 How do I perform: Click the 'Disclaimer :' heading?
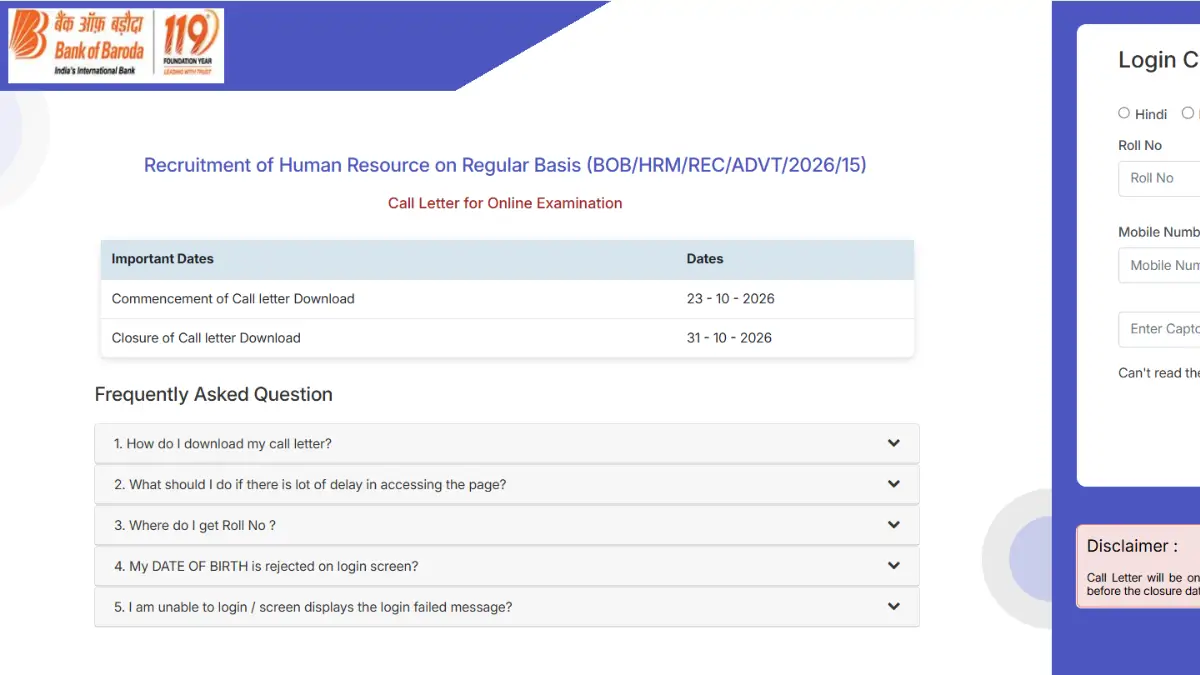[x=1132, y=546]
